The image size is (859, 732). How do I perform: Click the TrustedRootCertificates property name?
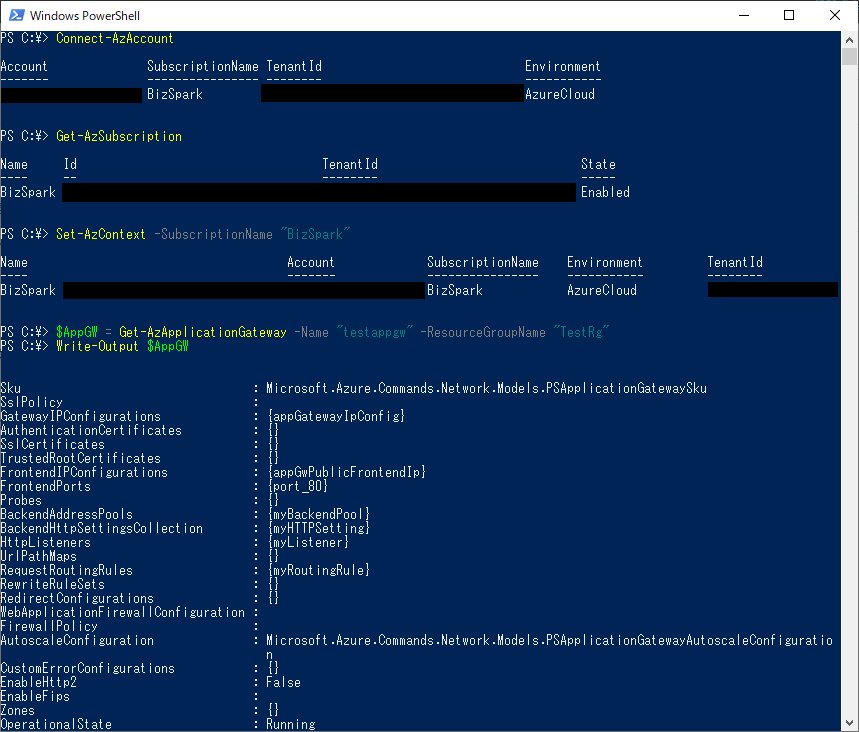point(81,459)
